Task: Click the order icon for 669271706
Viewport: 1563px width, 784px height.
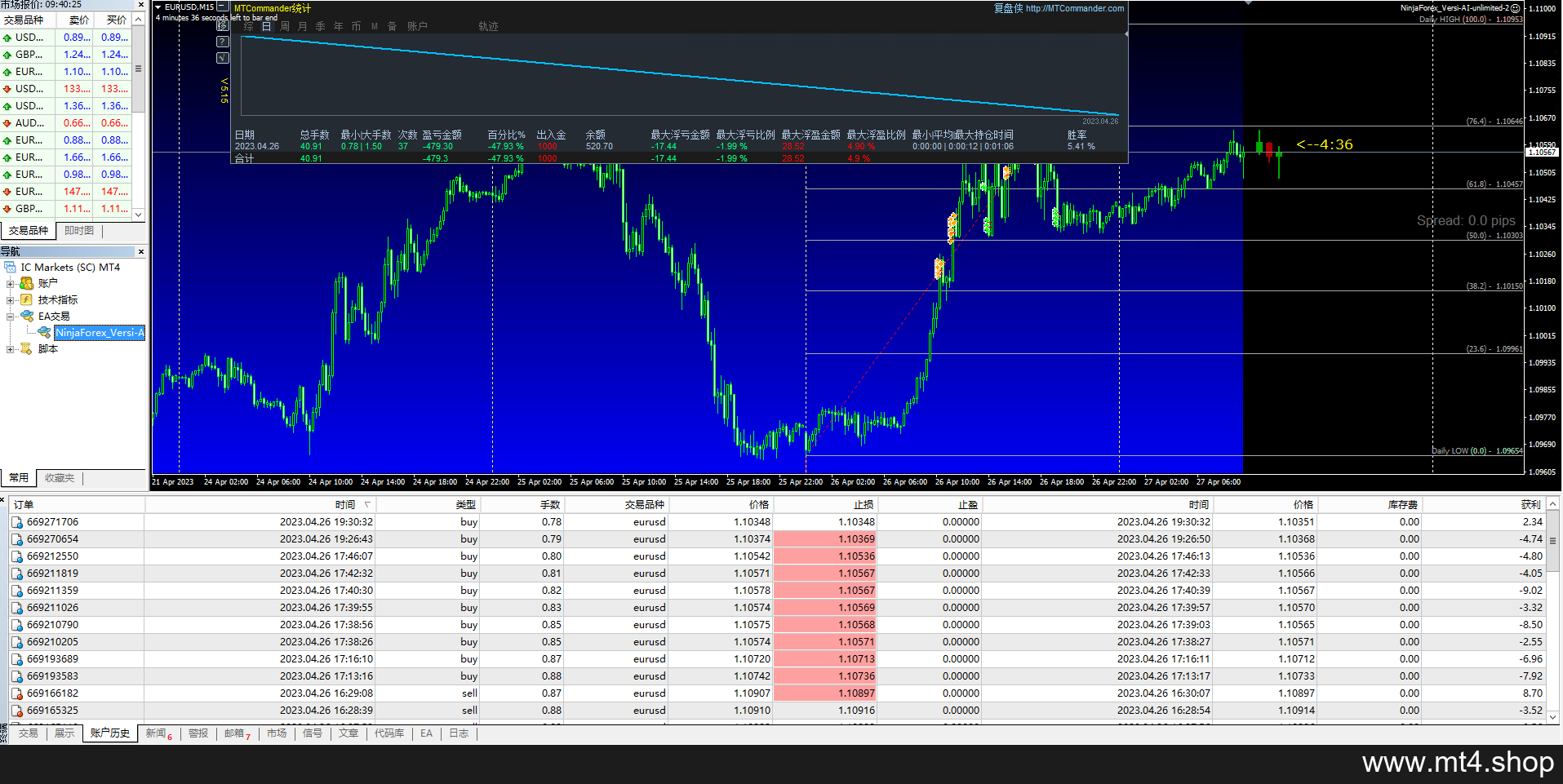Action: 17,522
